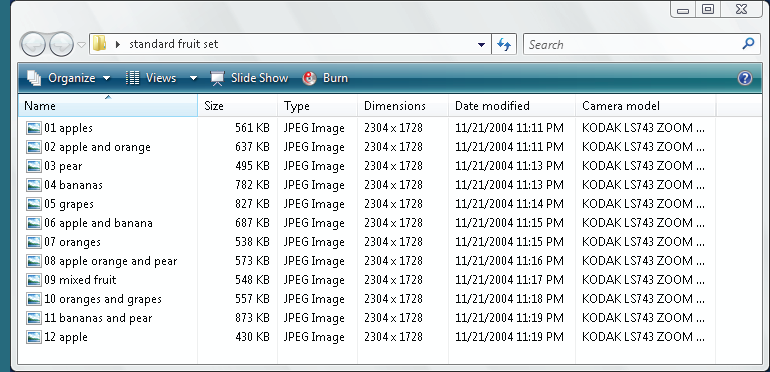Image resolution: width=770 pixels, height=372 pixels.
Task: Sort by the Size column header
Action: point(238,106)
